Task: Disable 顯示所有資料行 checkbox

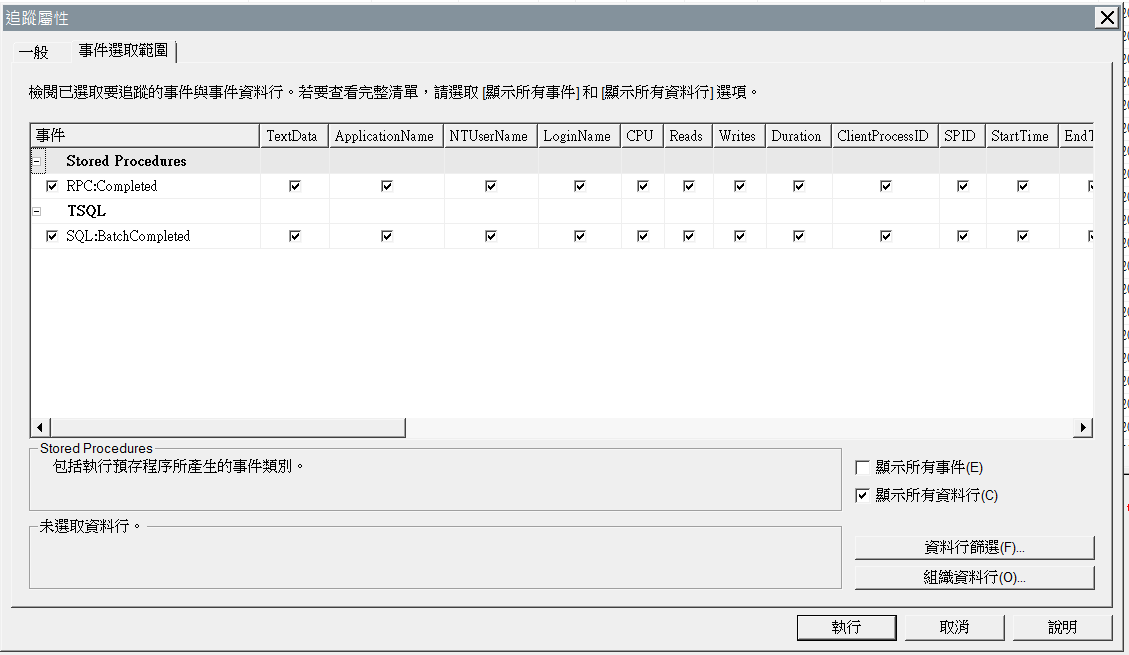Action: [863, 495]
